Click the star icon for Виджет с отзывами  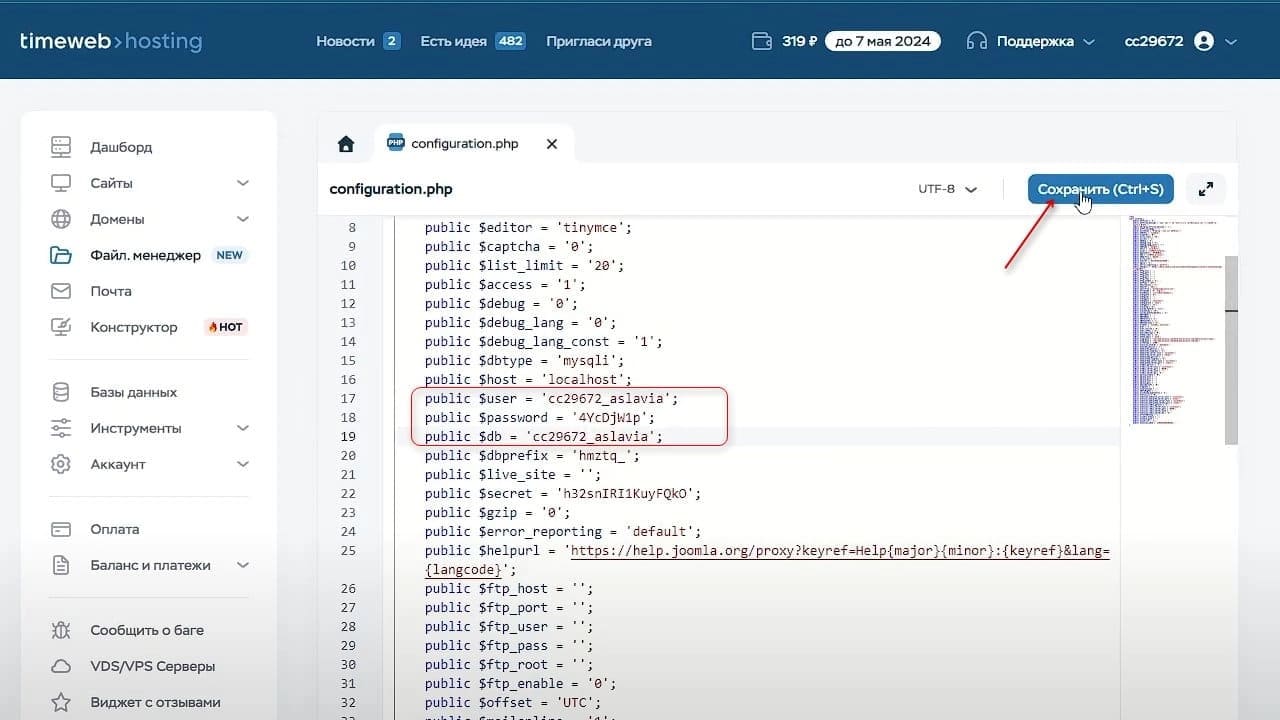point(61,702)
